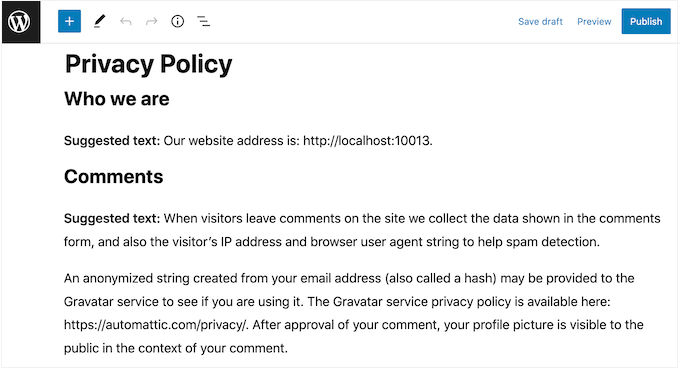
Task: Select the Comments heading block
Action: coord(114,177)
